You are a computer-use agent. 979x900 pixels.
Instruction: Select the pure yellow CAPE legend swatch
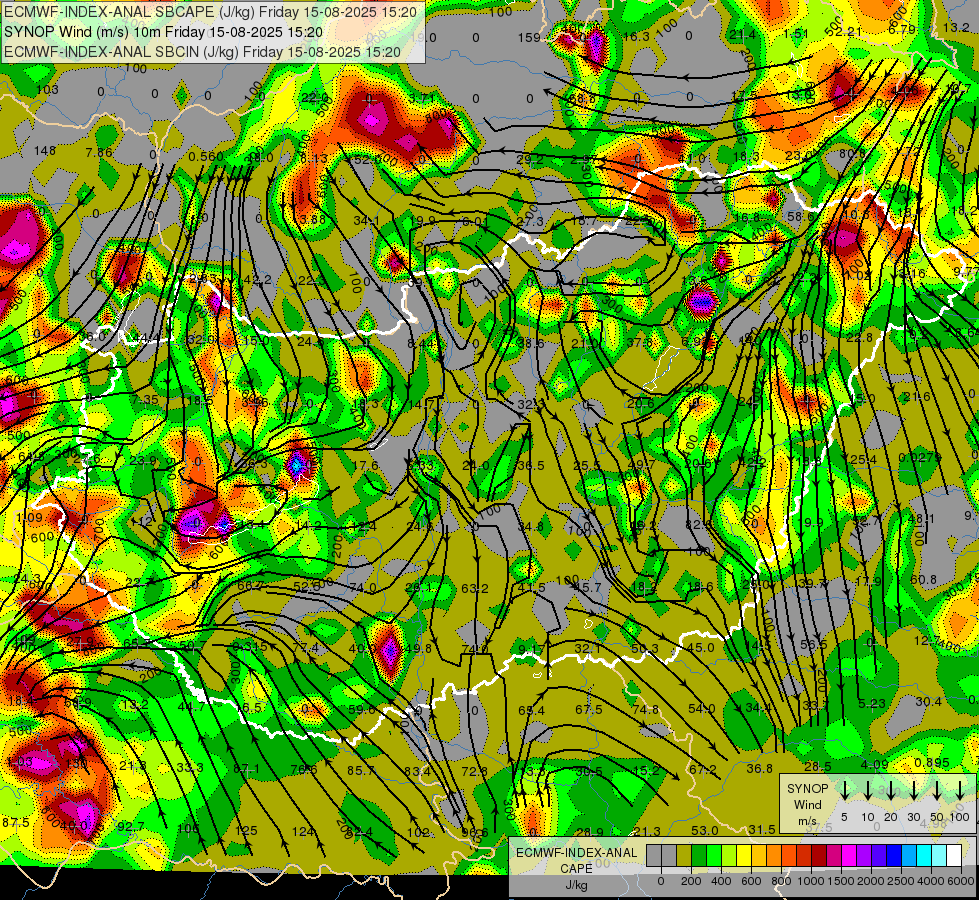[x=744, y=855]
